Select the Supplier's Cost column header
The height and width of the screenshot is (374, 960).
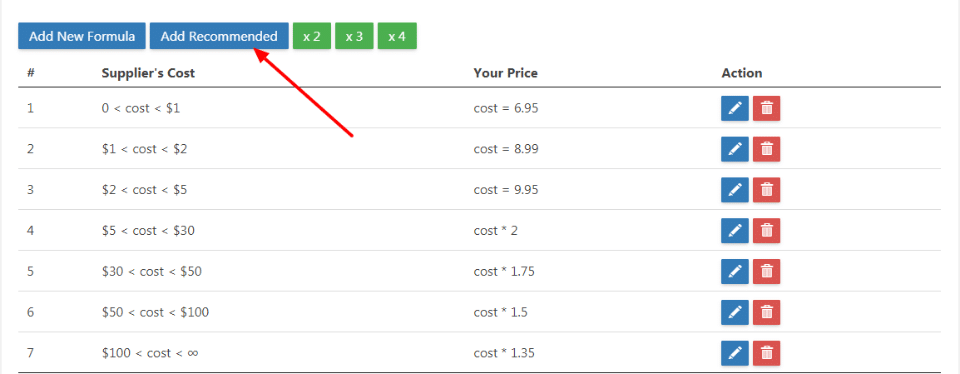pyautogui.click(x=148, y=73)
